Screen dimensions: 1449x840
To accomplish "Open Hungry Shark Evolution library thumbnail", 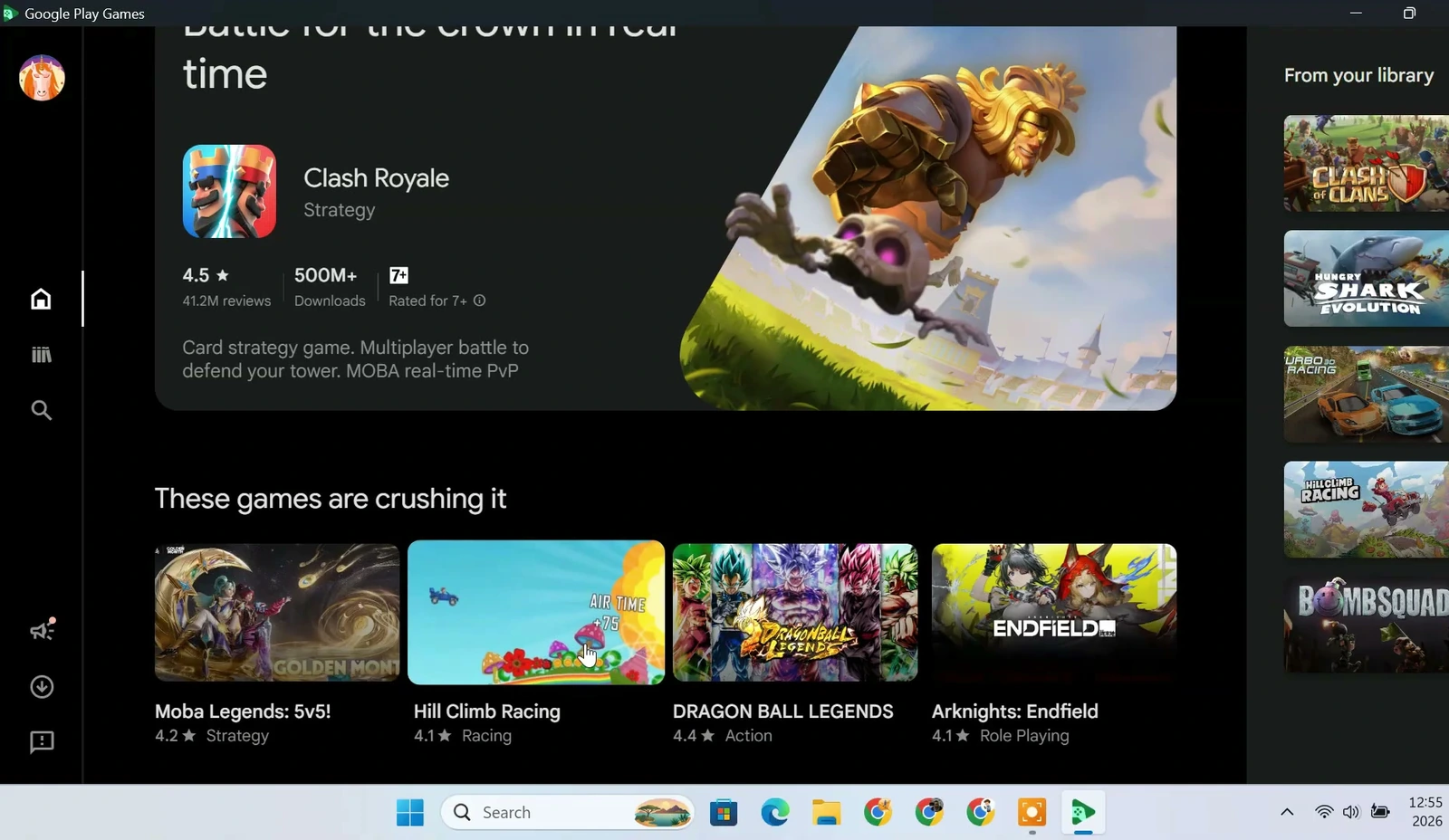I will [1366, 279].
